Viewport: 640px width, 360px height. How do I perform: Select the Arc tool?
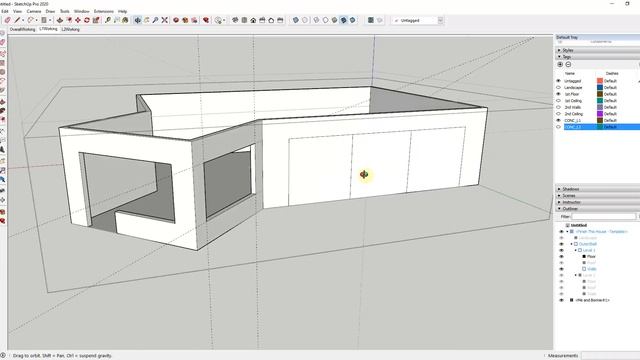[30, 20]
